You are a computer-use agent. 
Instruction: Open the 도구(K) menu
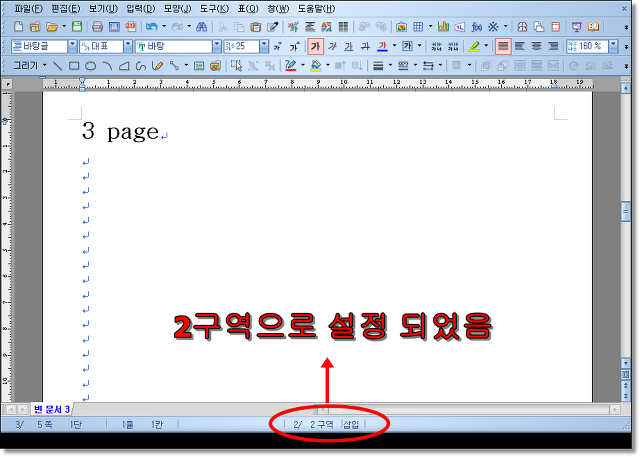(x=214, y=9)
